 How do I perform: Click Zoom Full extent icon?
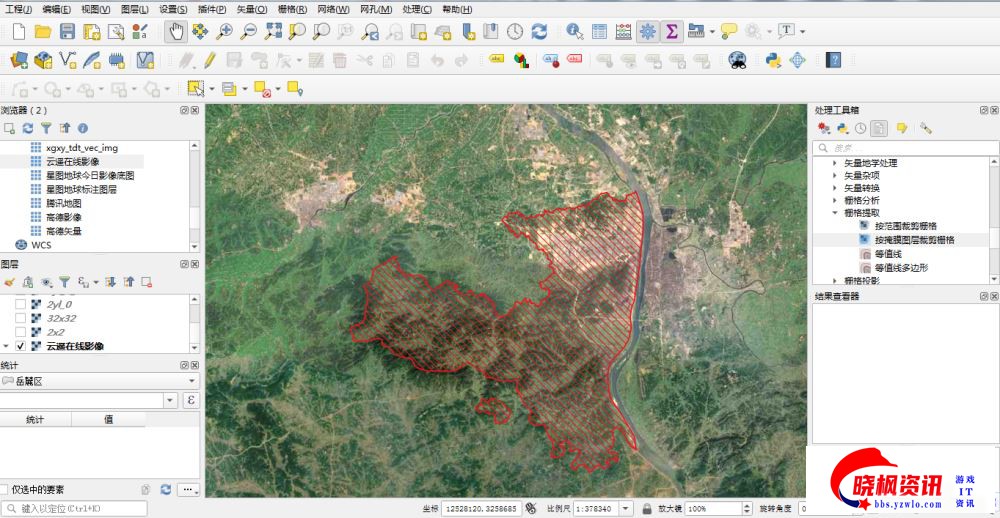[274, 31]
